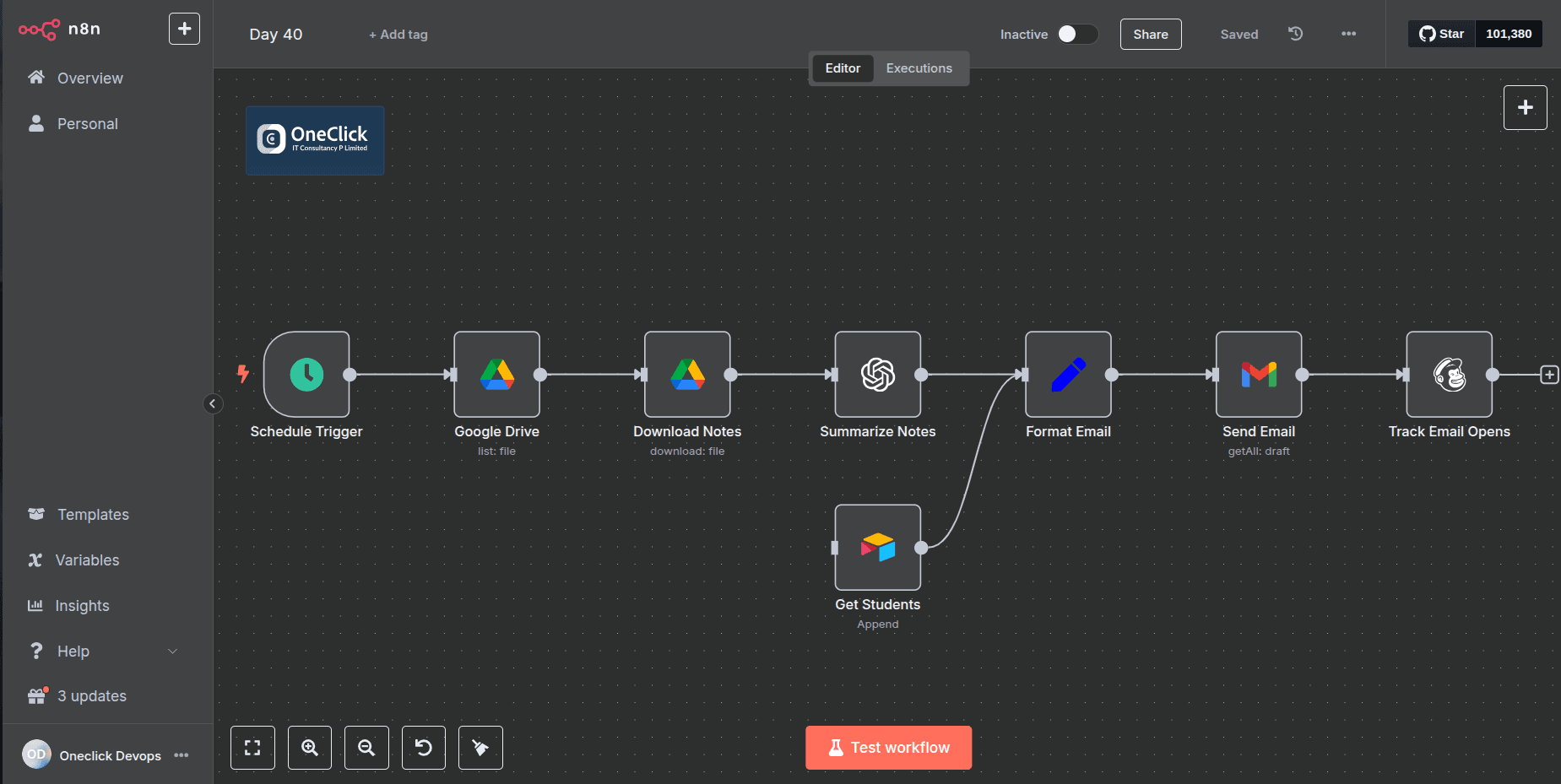The height and width of the screenshot is (784, 1561).
Task: Fit the workflow to view
Action: [x=252, y=748]
